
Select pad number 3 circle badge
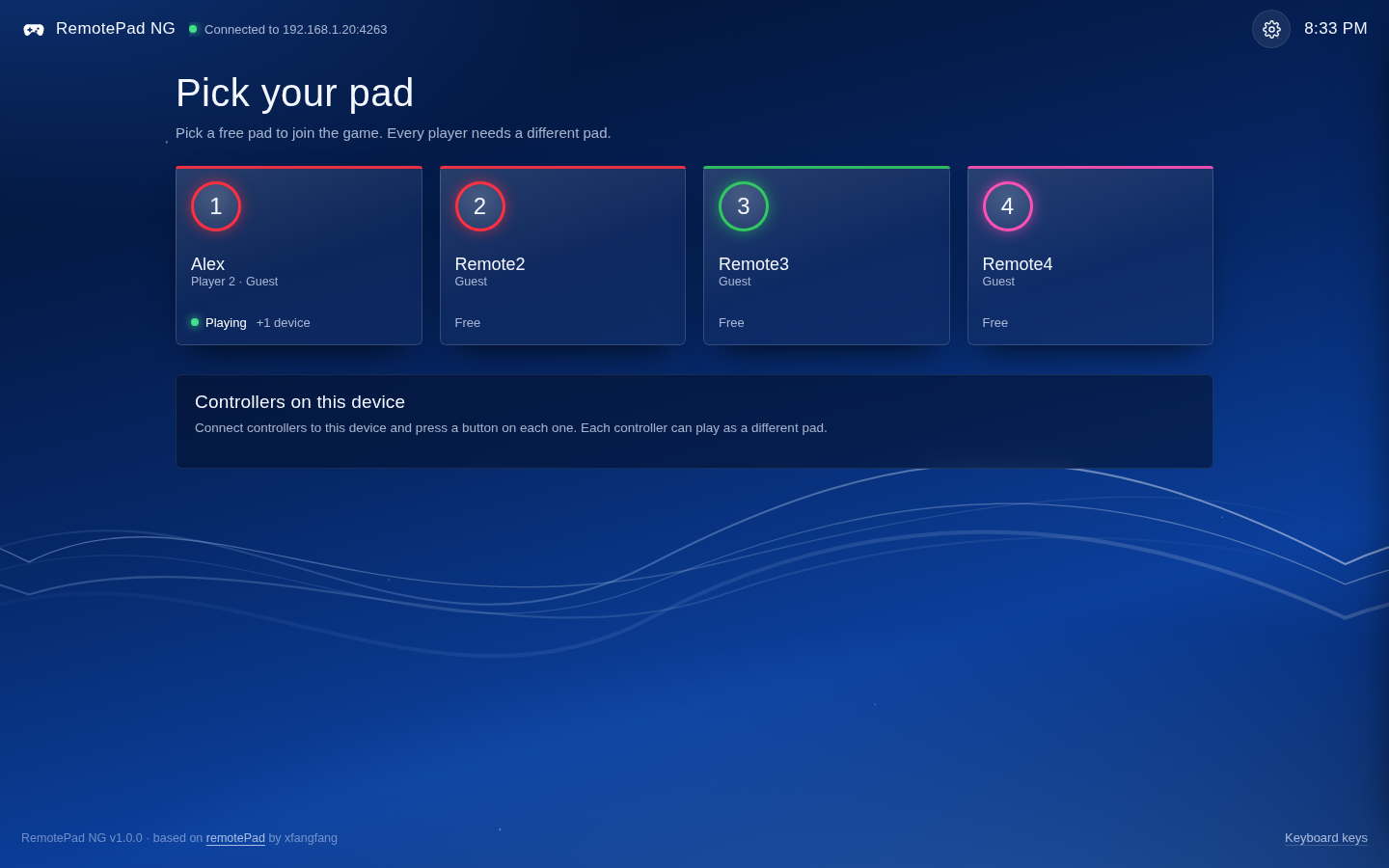(x=744, y=206)
